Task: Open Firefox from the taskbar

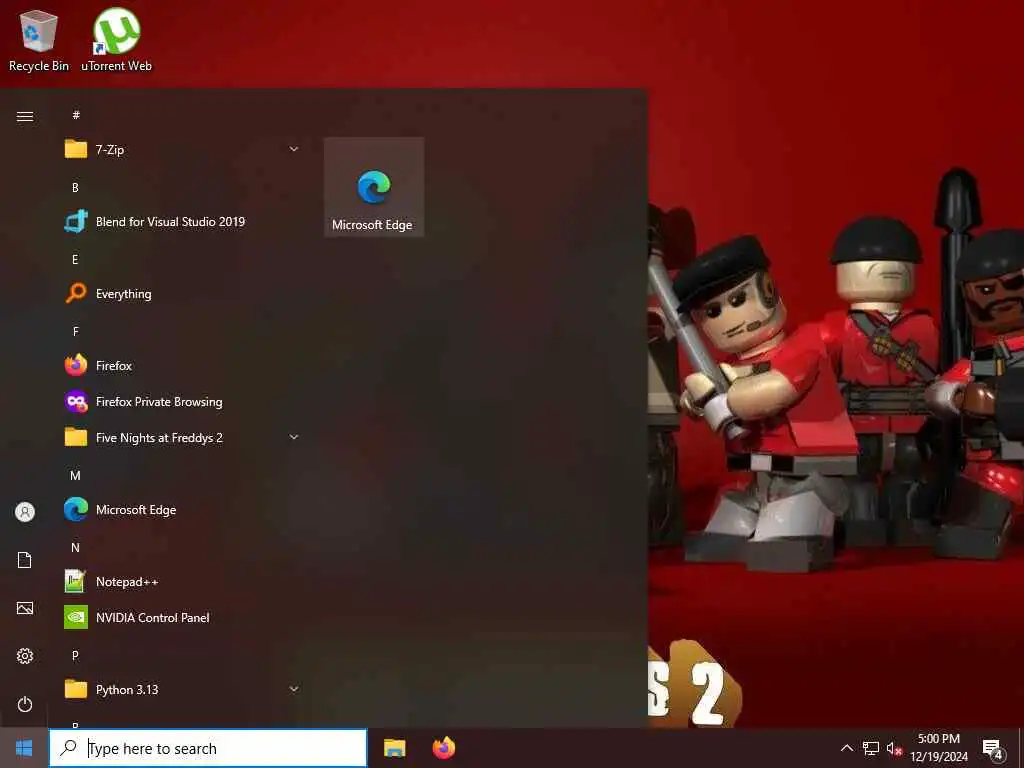Action: pyautogui.click(x=444, y=748)
